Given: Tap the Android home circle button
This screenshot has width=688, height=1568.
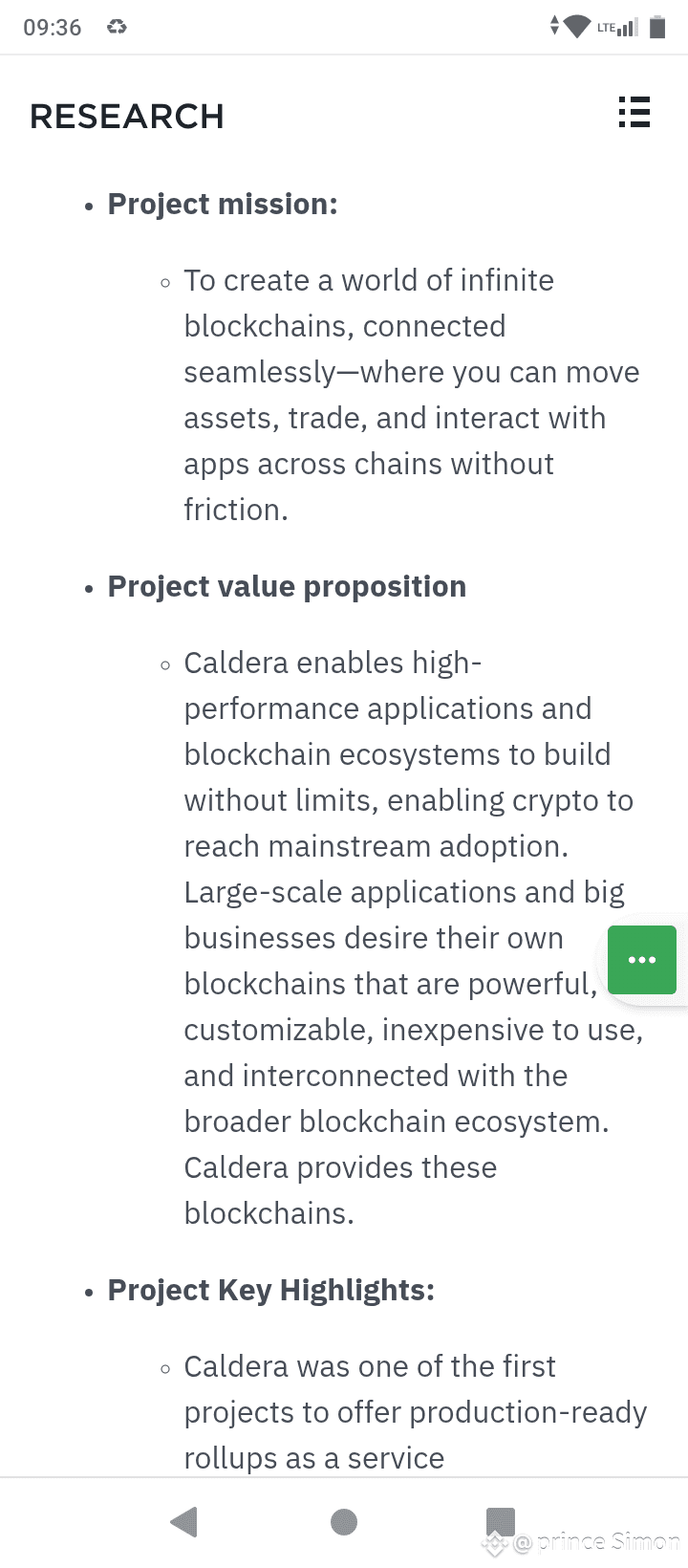Looking at the screenshot, I should pyautogui.click(x=344, y=1522).
